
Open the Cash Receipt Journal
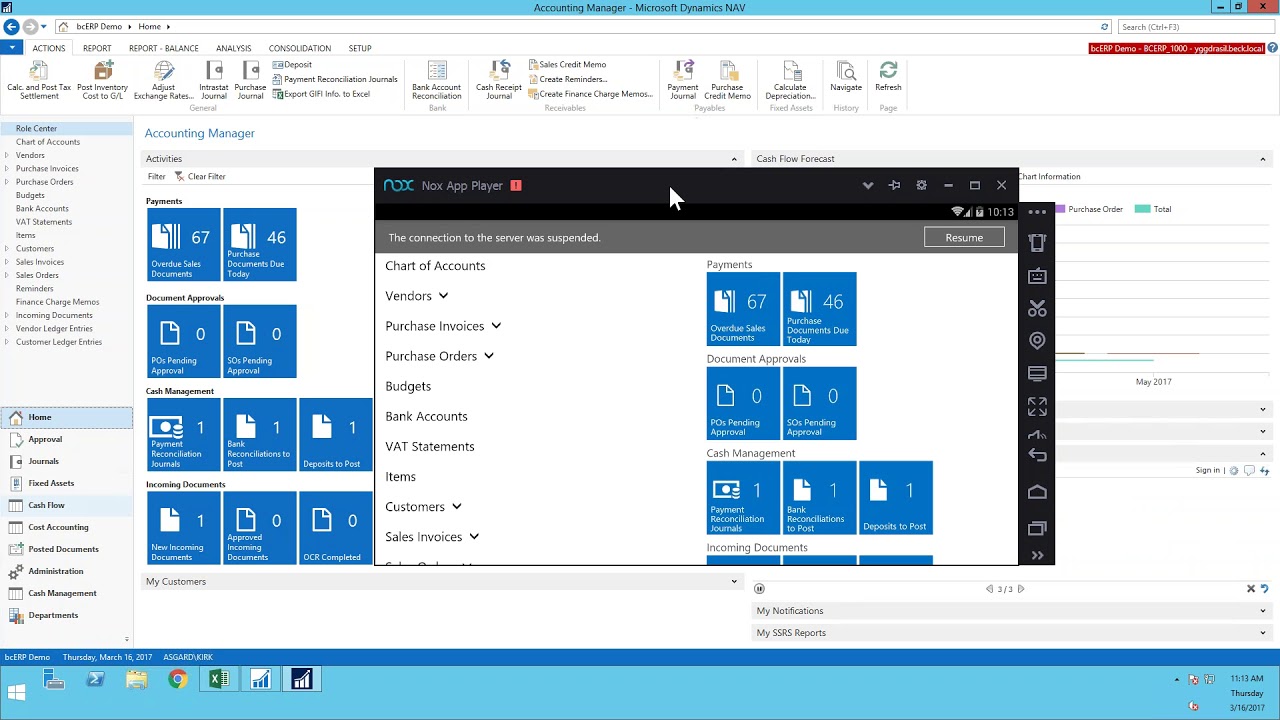click(x=499, y=80)
